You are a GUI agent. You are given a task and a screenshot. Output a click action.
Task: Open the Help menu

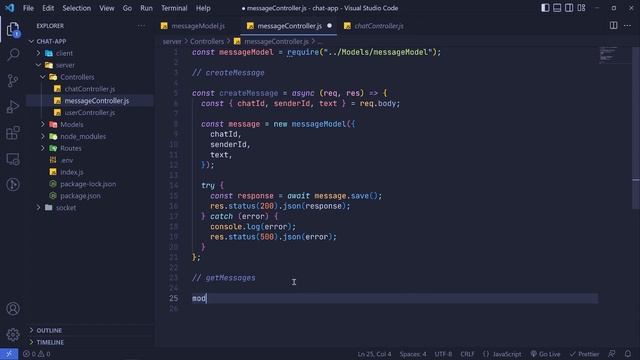click(x=203, y=8)
